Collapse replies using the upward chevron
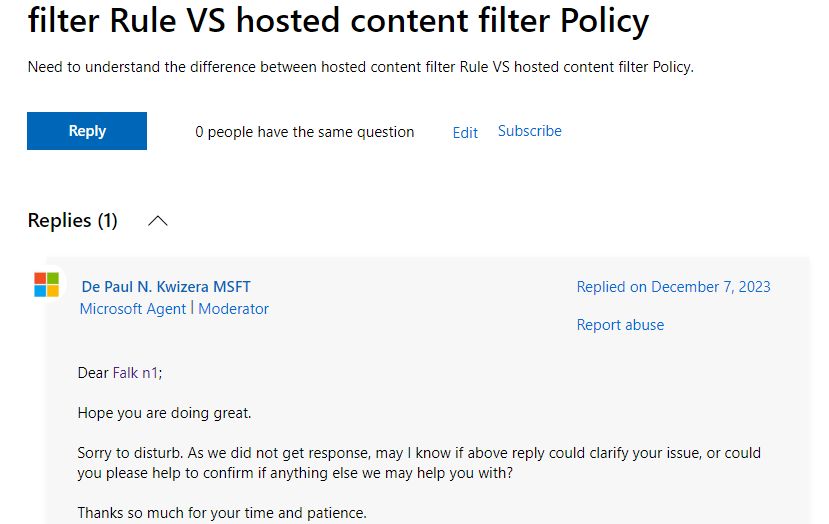 click(158, 220)
